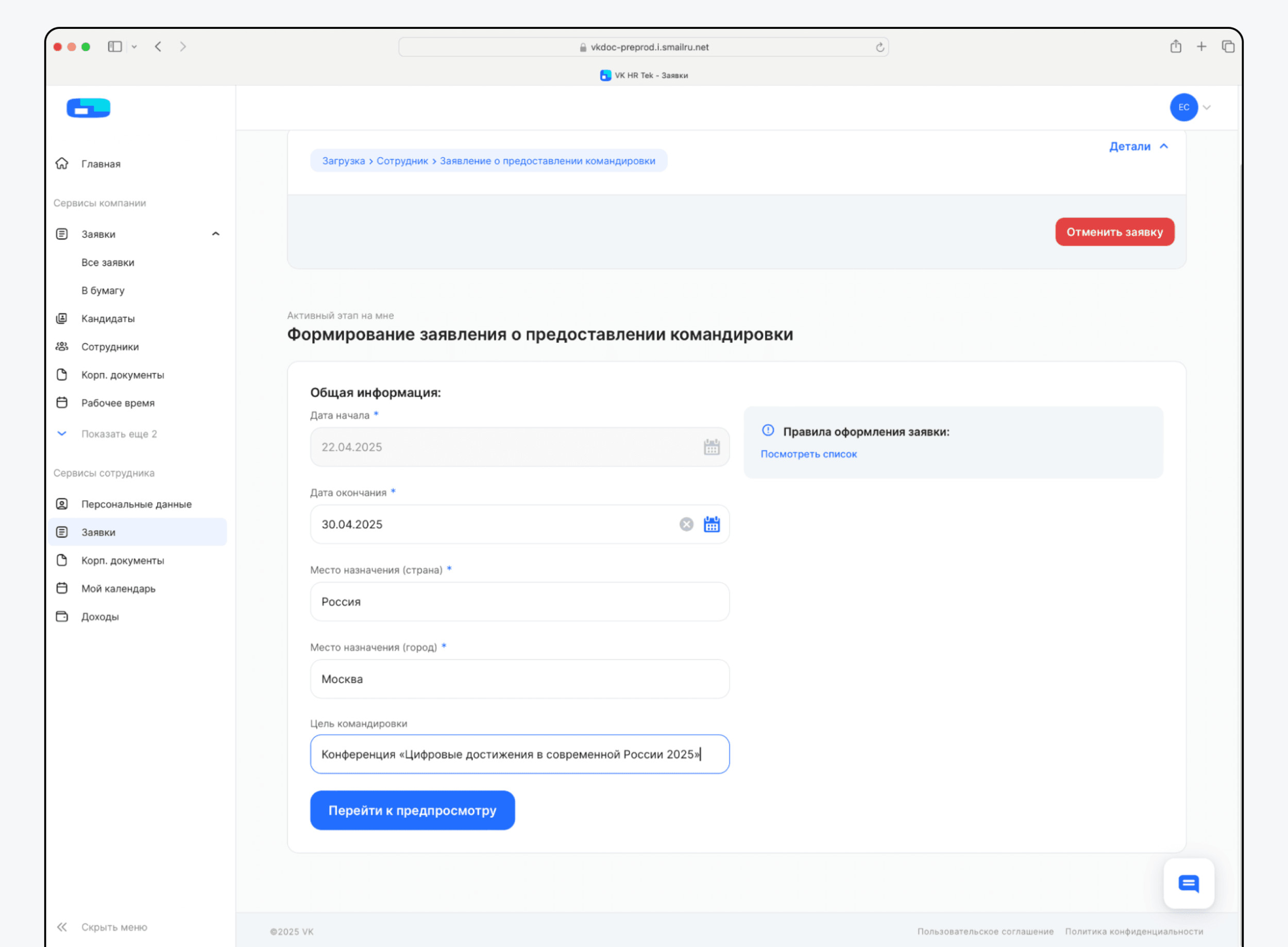This screenshot has height=947, width=1288.
Task: Open the Посмотреть список link
Action: point(808,454)
